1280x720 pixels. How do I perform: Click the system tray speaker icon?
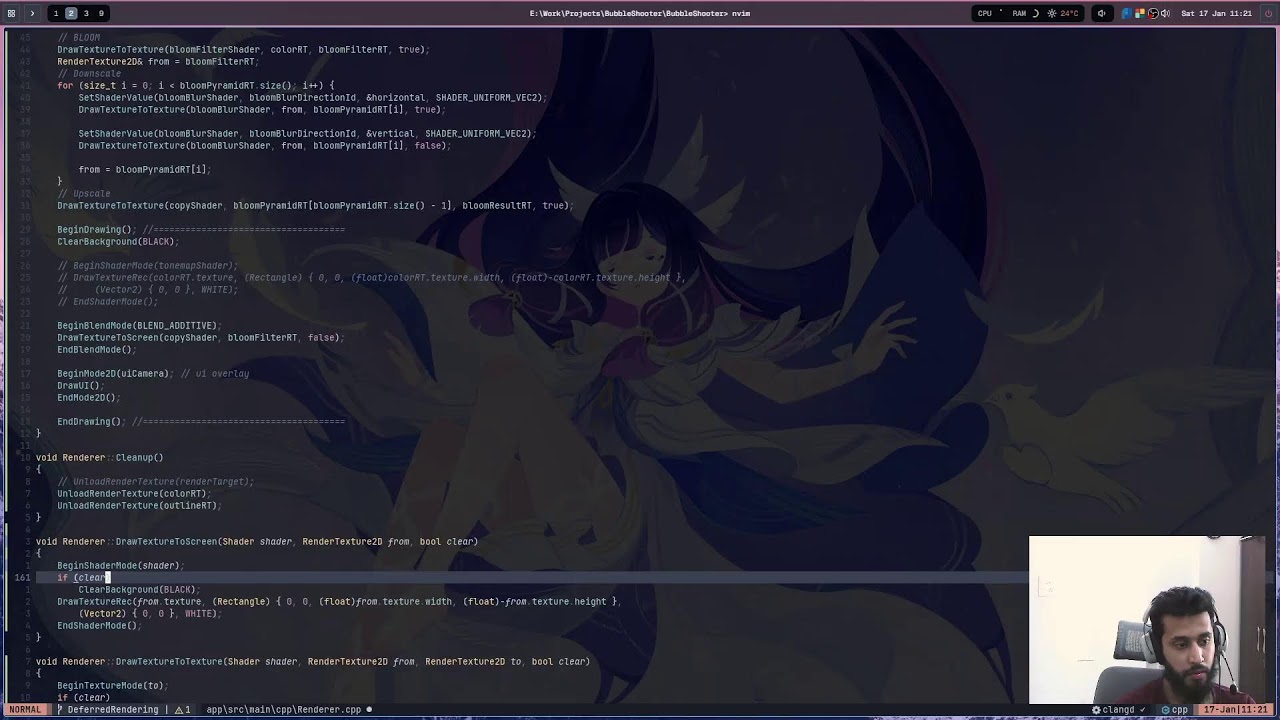[x=1165, y=13]
